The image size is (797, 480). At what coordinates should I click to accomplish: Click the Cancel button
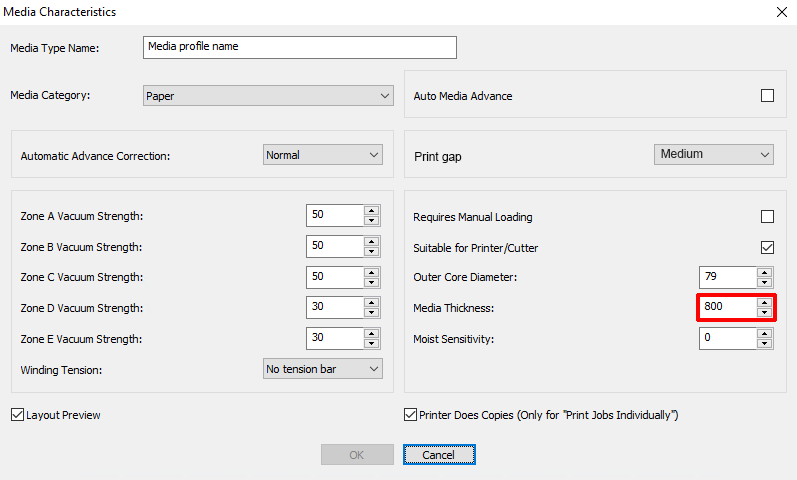point(439,455)
